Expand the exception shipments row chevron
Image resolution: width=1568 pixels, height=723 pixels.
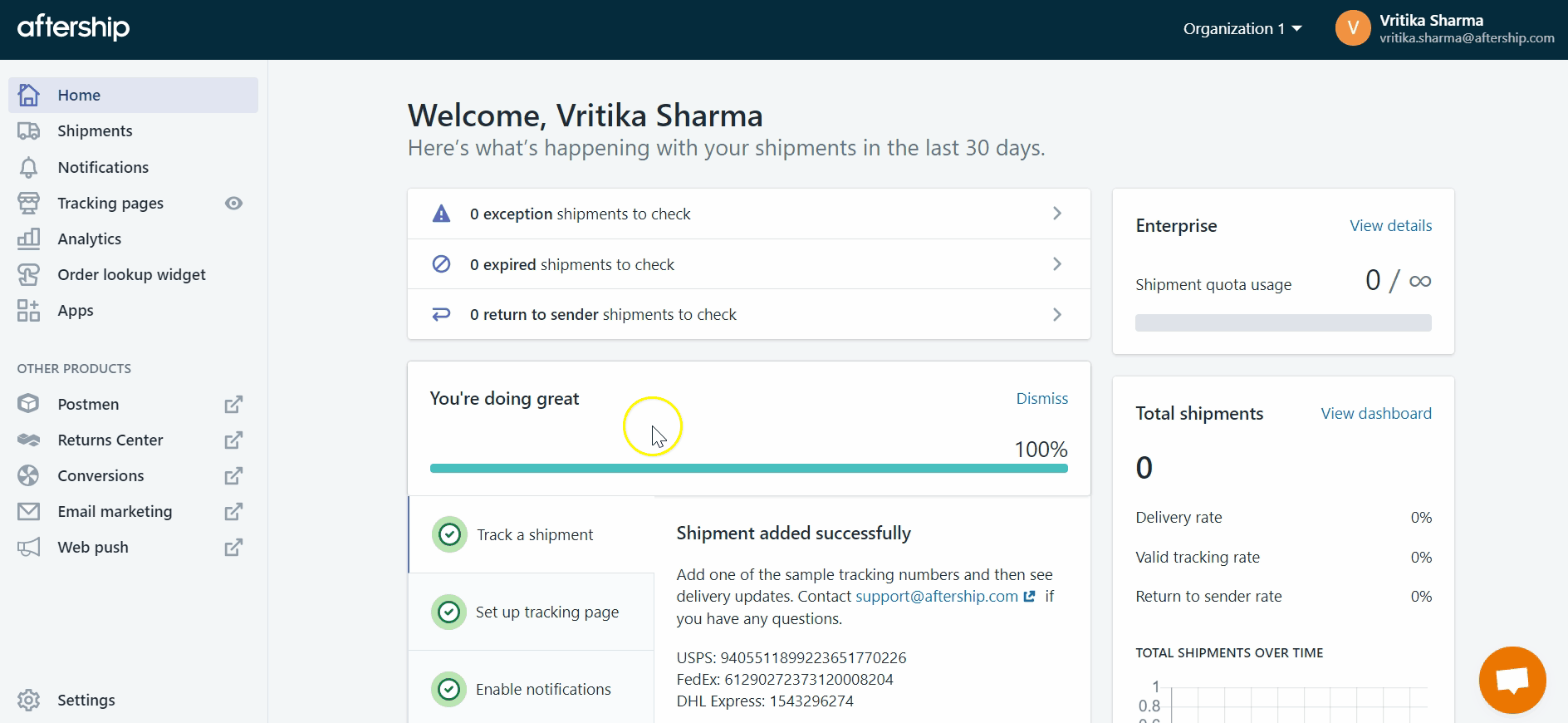tap(1056, 214)
